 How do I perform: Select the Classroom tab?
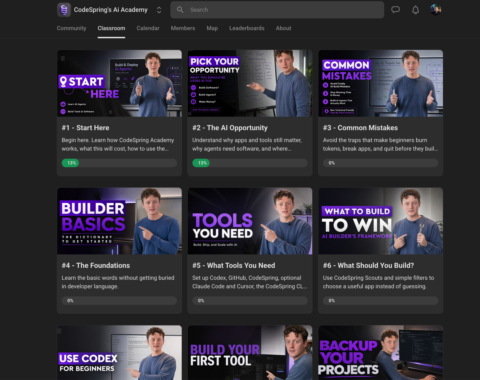(x=111, y=28)
